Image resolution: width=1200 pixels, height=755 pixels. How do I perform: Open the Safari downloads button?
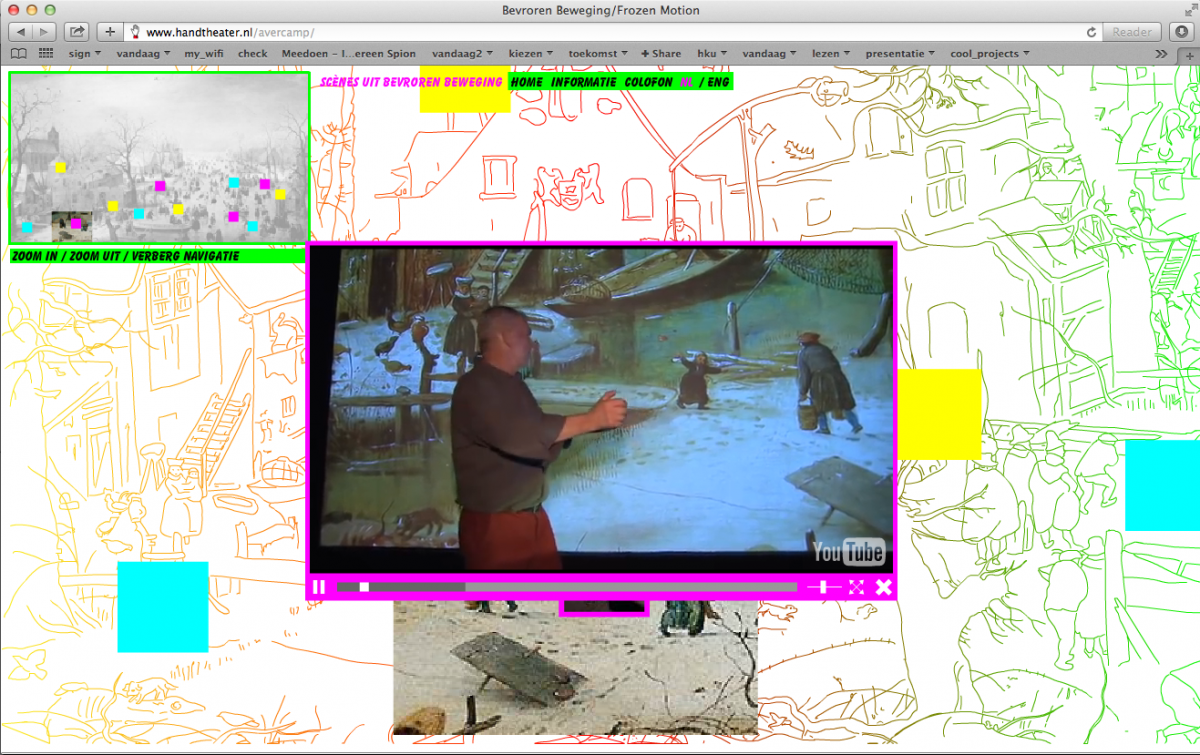click(x=1181, y=32)
